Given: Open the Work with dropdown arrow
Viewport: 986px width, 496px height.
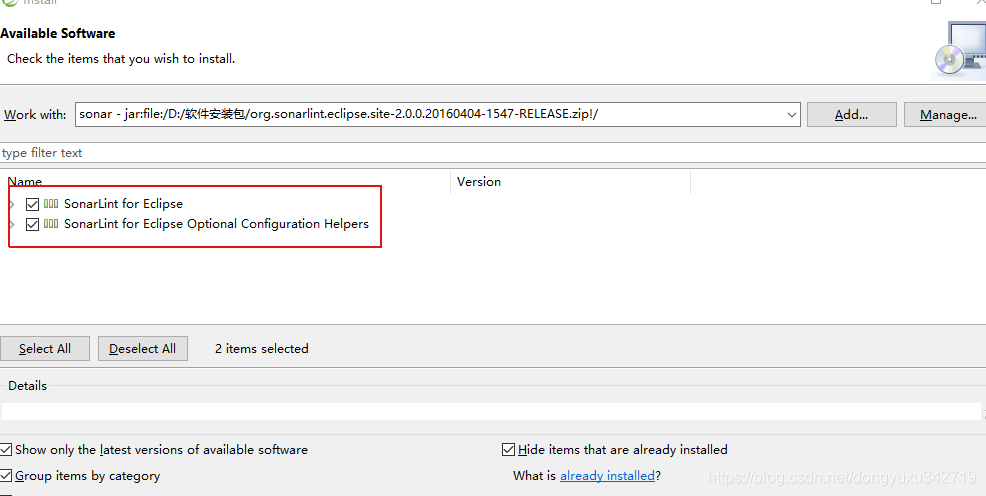Looking at the screenshot, I should tap(792, 115).
